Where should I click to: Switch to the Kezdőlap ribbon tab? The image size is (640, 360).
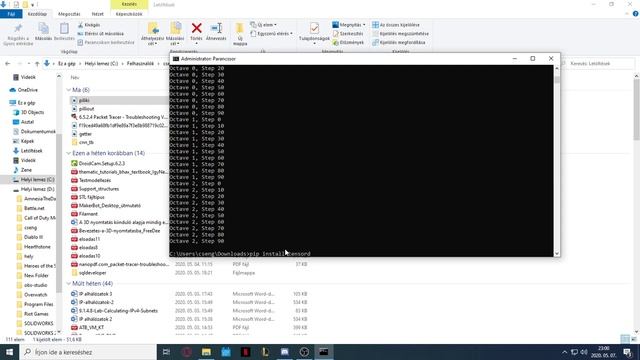pyautogui.click(x=37, y=14)
